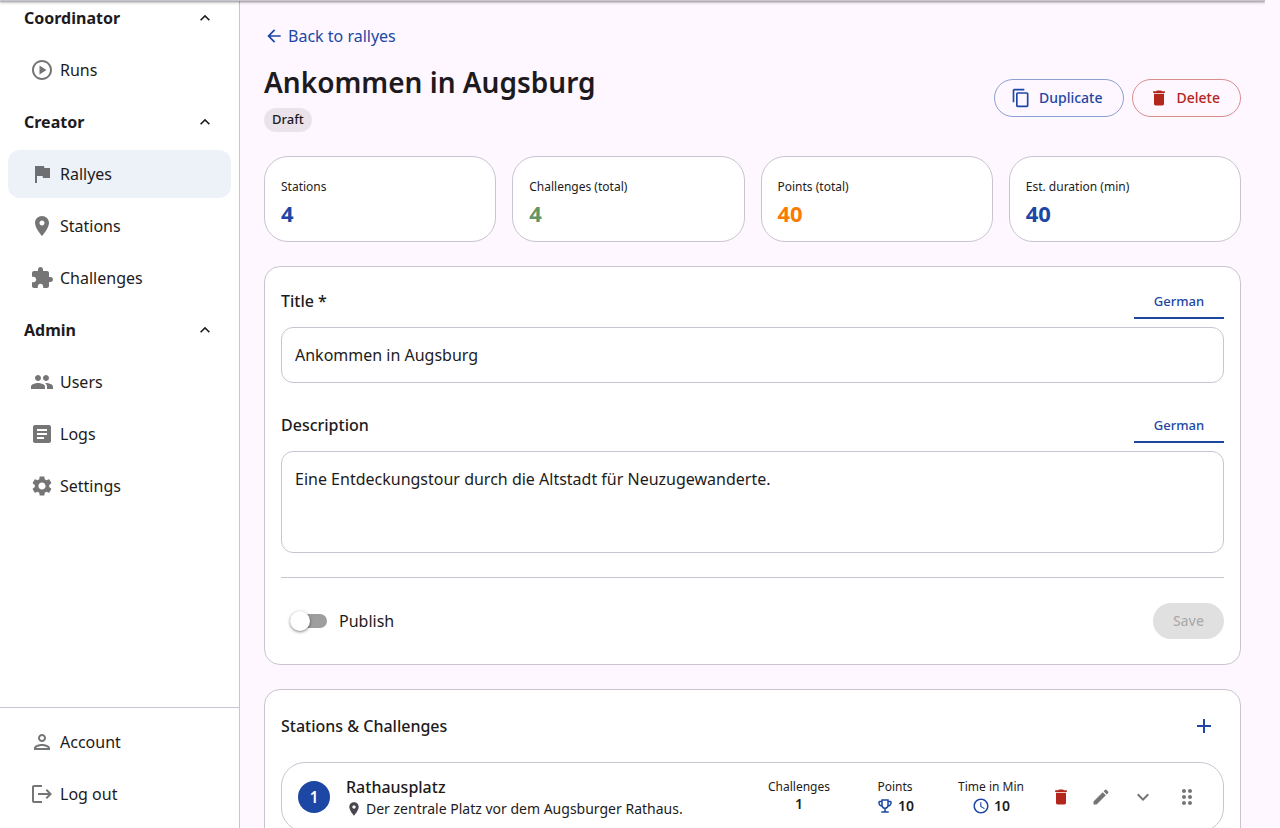This screenshot has height=828, width=1280.
Task: Switch Description language tab to German
Action: [x=1178, y=425]
